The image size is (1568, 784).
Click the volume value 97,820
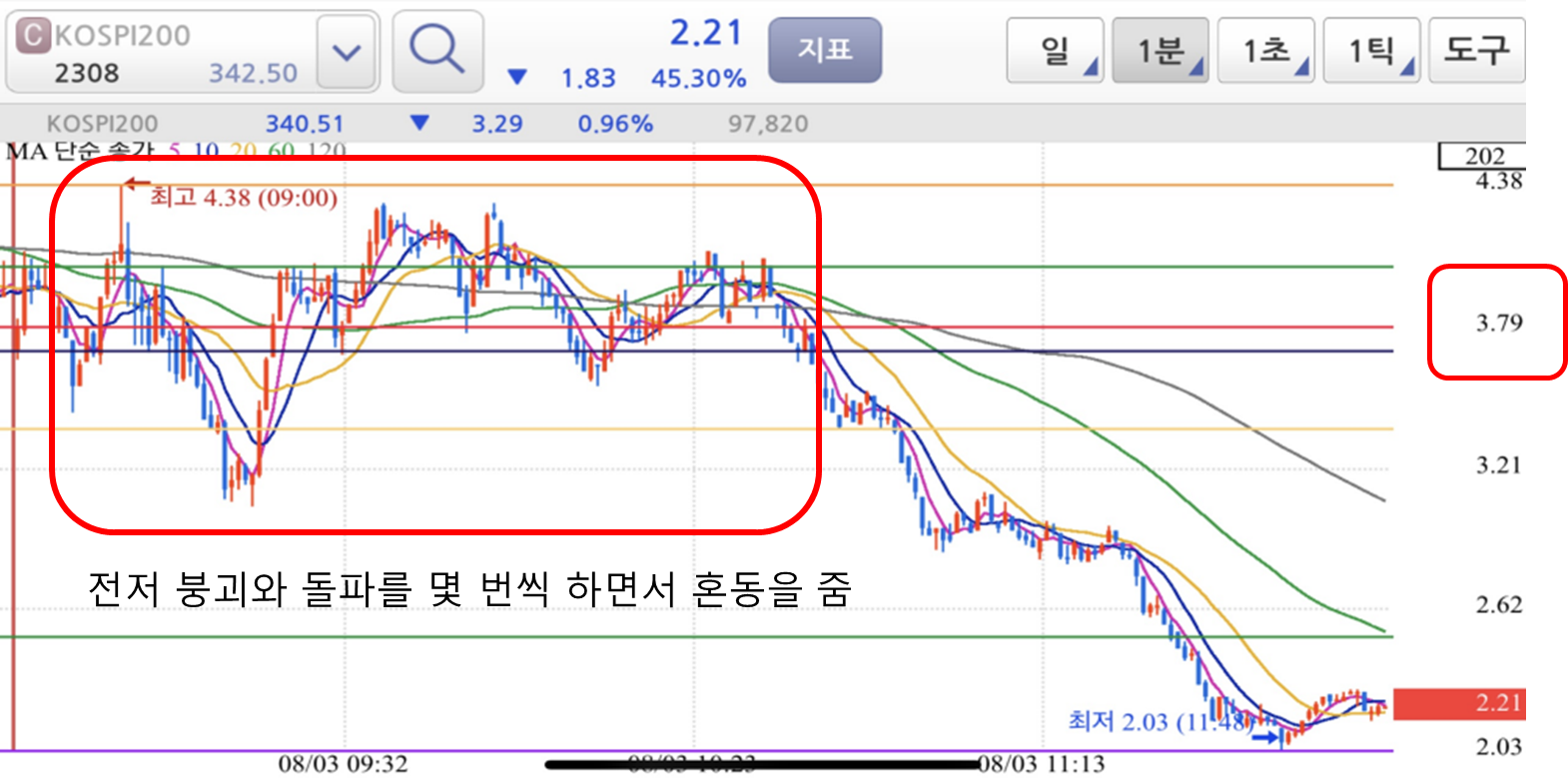click(768, 124)
